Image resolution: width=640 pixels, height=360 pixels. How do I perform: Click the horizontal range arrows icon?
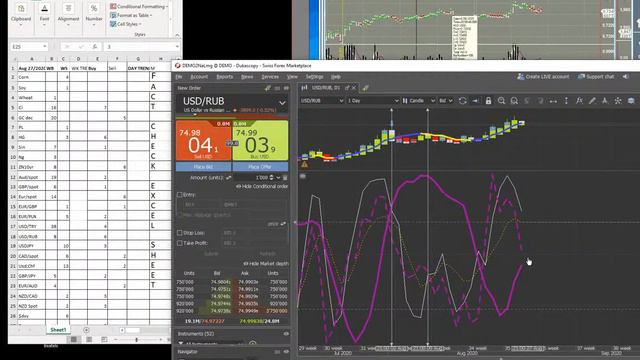(x=553, y=101)
